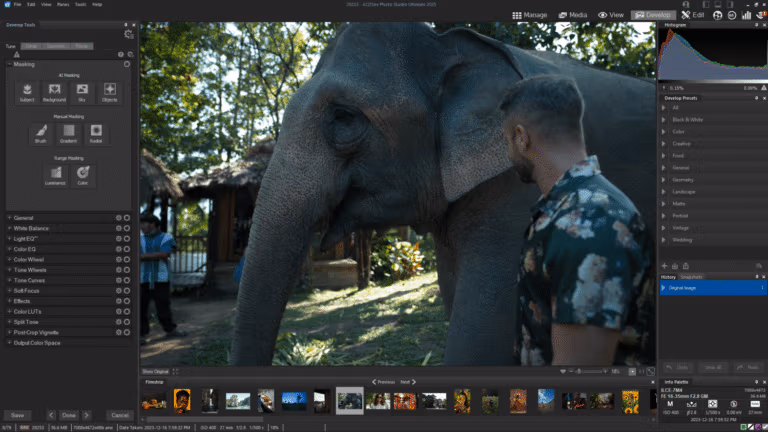Expand the Wedding presets category
Viewport: 768px width, 432px height.
(x=664, y=240)
